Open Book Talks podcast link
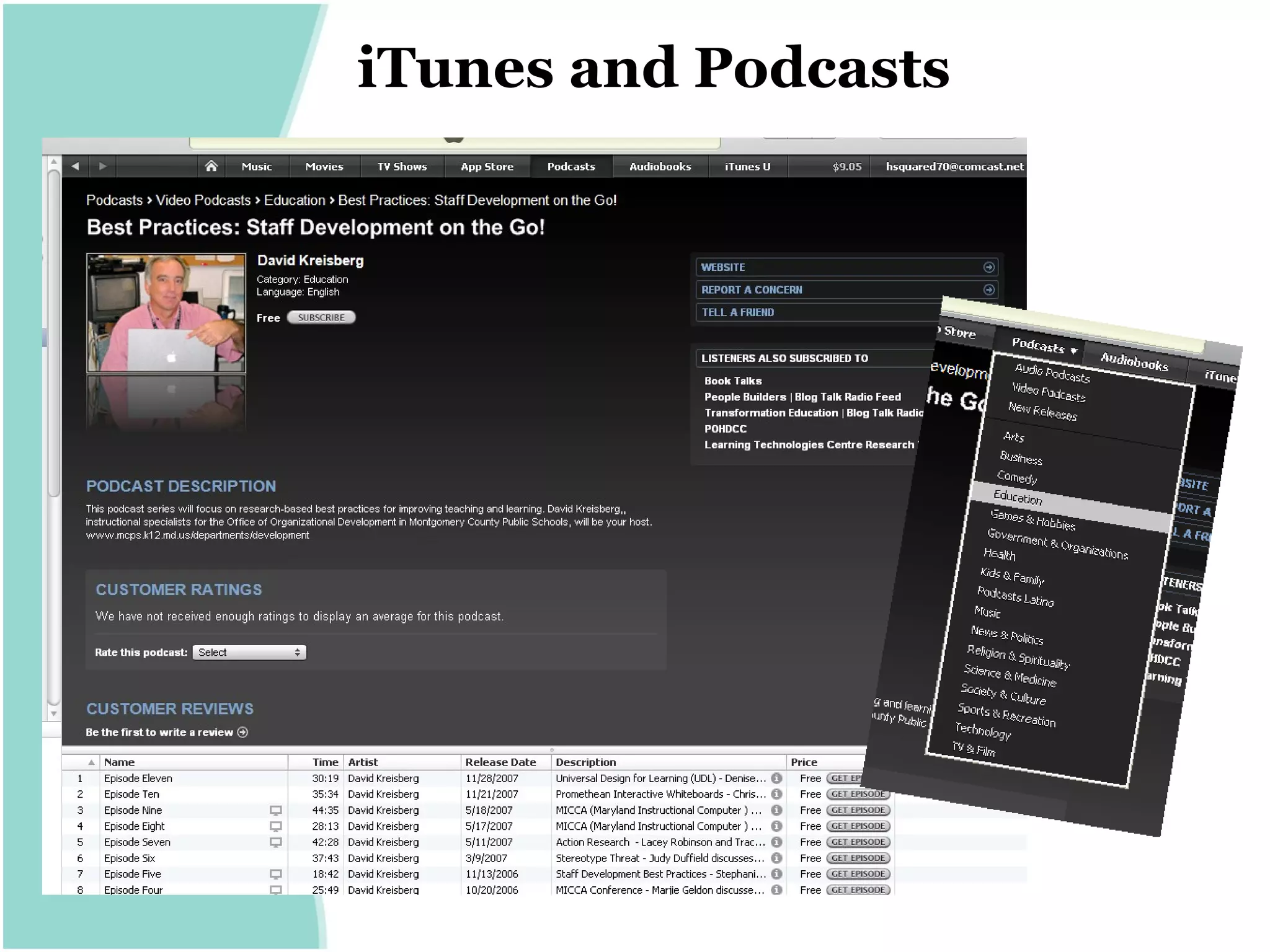 point(733,381)
